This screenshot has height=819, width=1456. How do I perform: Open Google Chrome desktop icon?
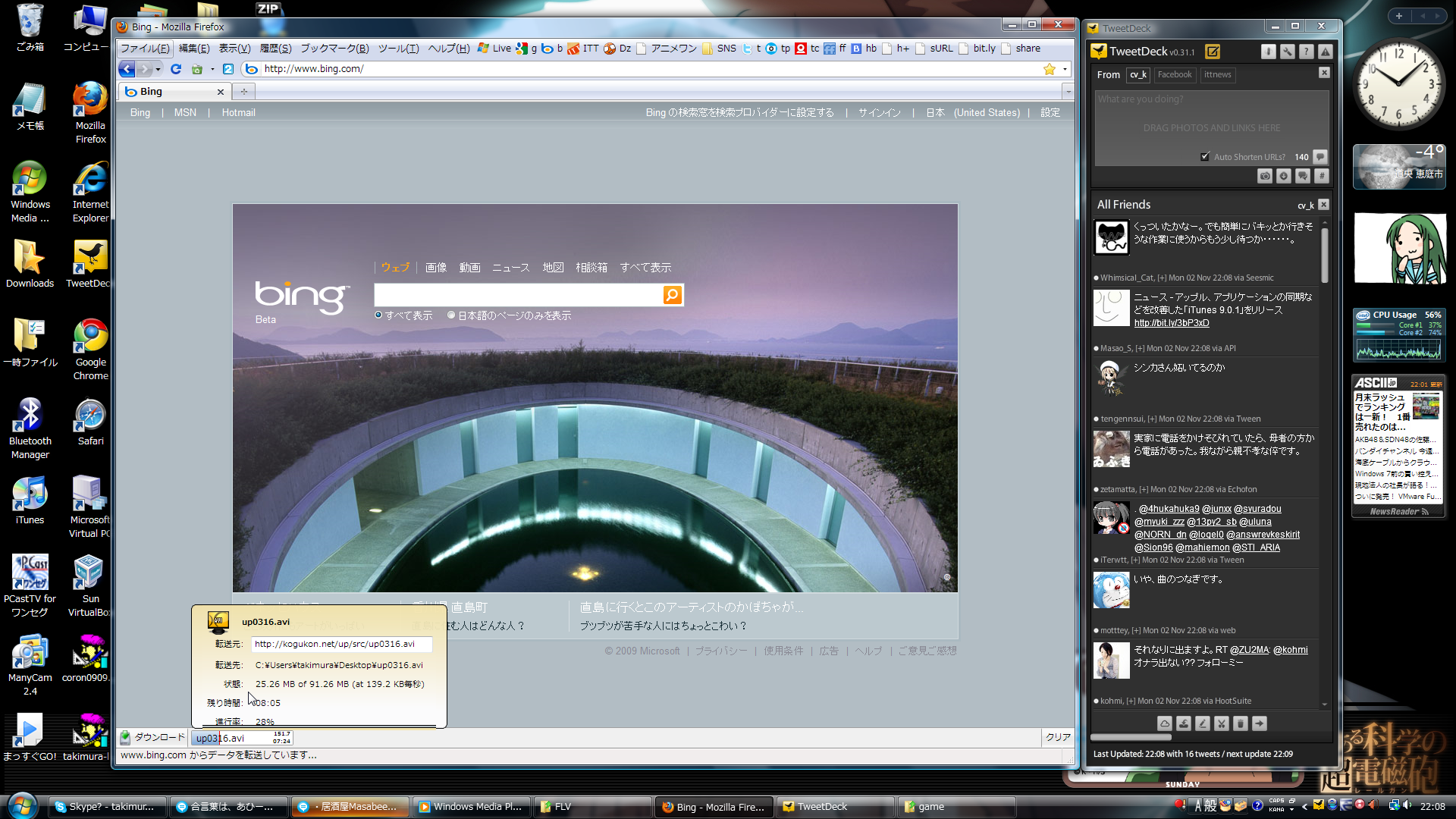[x=90, y=349]
